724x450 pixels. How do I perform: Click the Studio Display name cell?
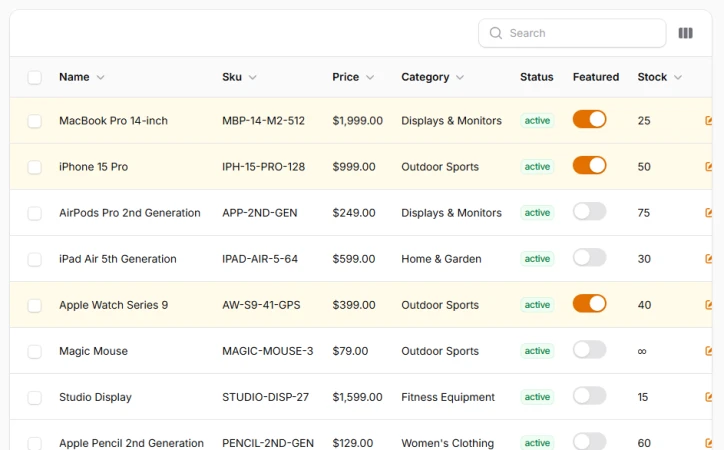point(95,397)
